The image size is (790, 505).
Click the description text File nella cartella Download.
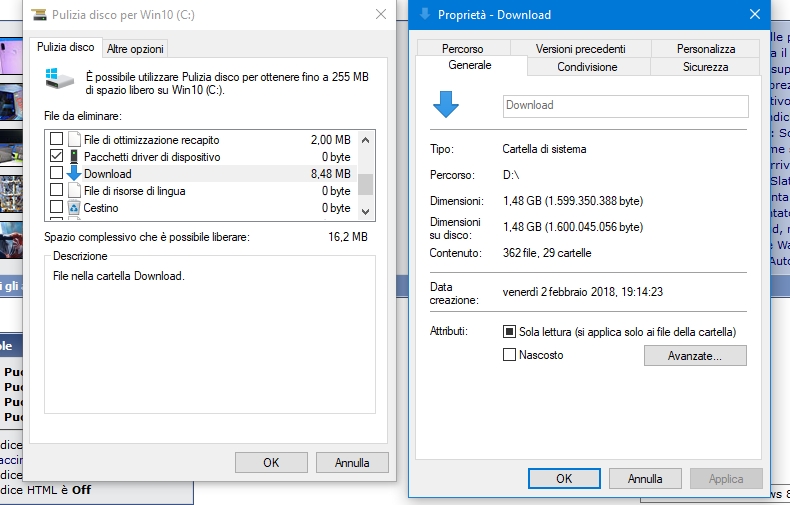click(119, 276)
